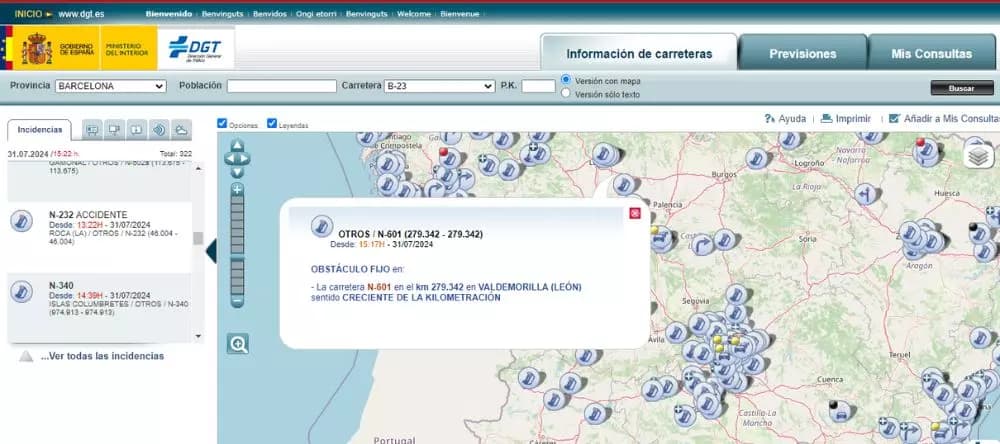Zoom out with the map minus button

(237, 300)
